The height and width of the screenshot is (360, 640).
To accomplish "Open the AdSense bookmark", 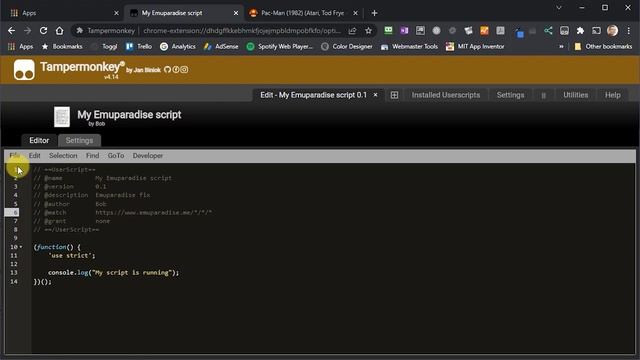I will (x=221, y=47).
